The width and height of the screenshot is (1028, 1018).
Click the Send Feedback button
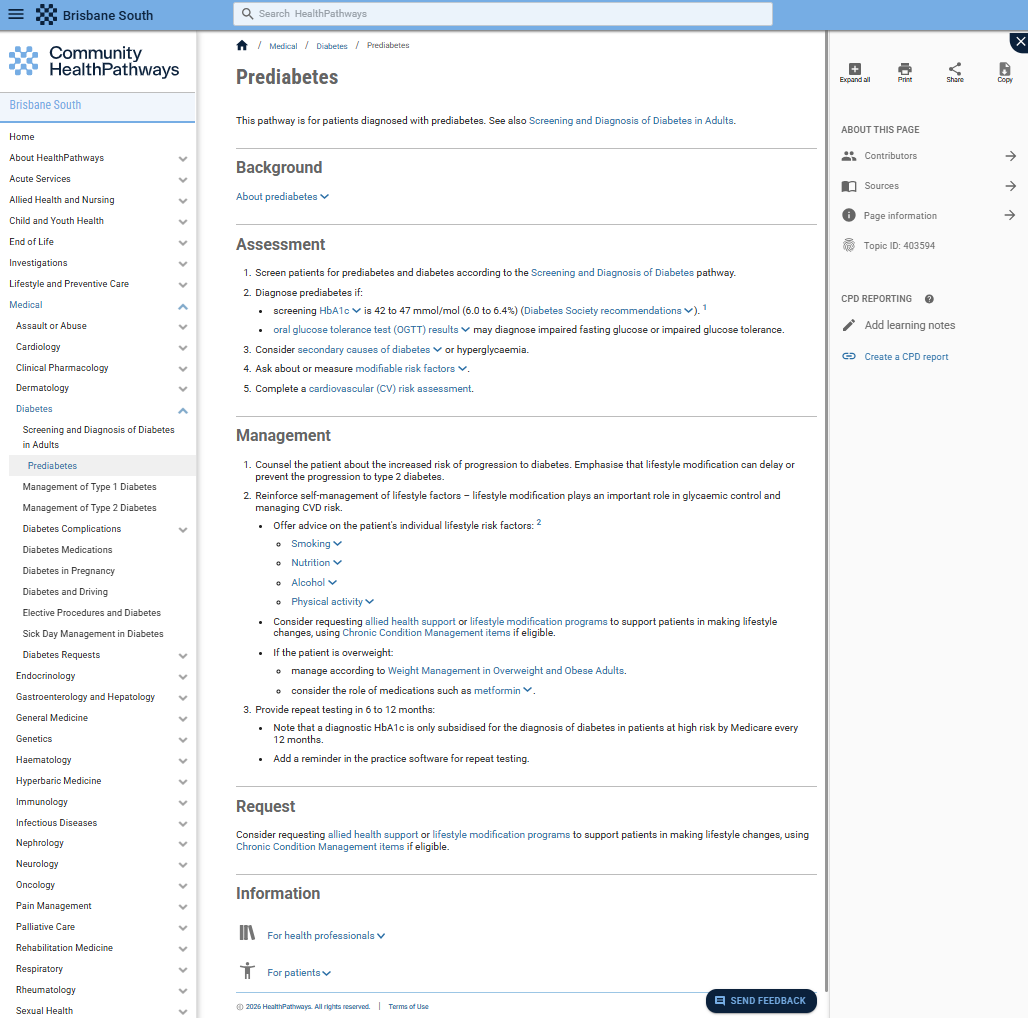(x=760, y=1000)
